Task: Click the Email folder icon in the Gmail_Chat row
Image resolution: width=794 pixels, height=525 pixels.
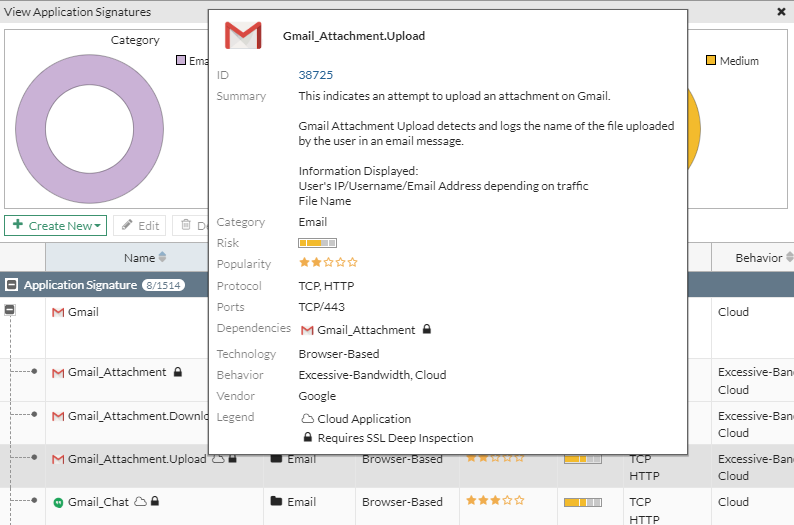Action: [276, 501]
